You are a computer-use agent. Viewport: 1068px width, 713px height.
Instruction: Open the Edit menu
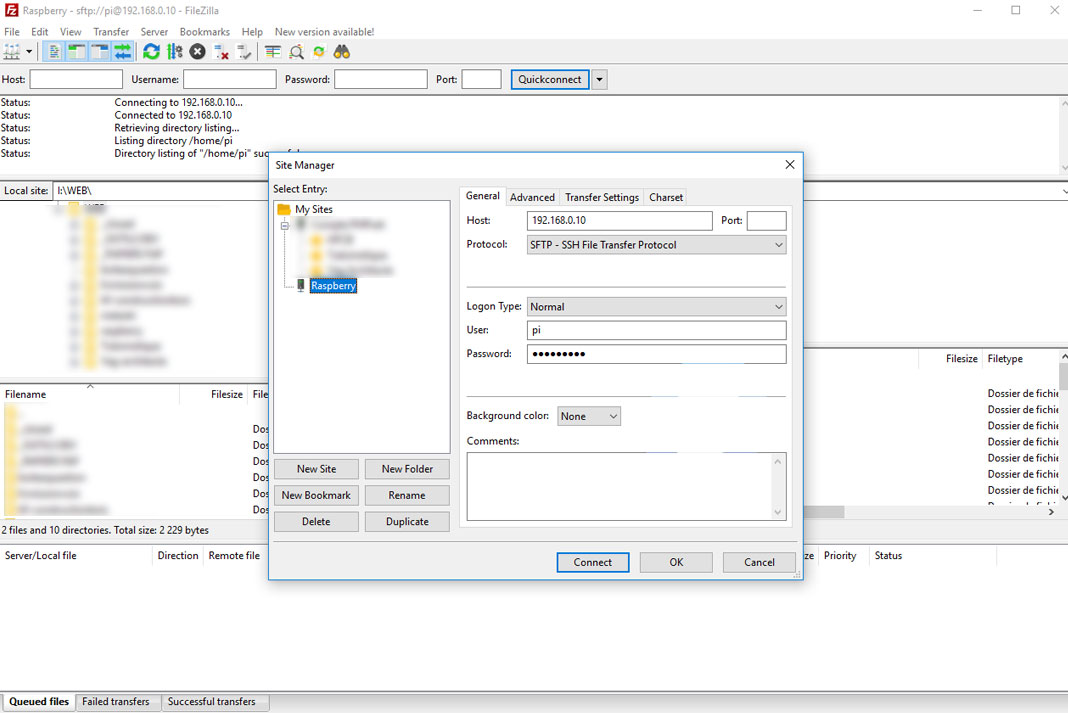click(x=40, y=32)
